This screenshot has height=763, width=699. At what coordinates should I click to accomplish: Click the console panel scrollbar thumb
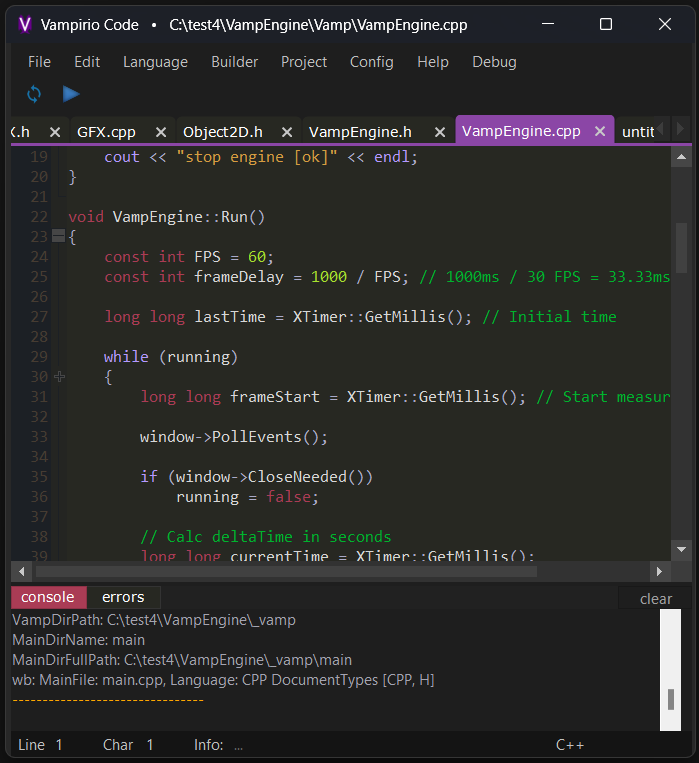(x=671, y=698)
